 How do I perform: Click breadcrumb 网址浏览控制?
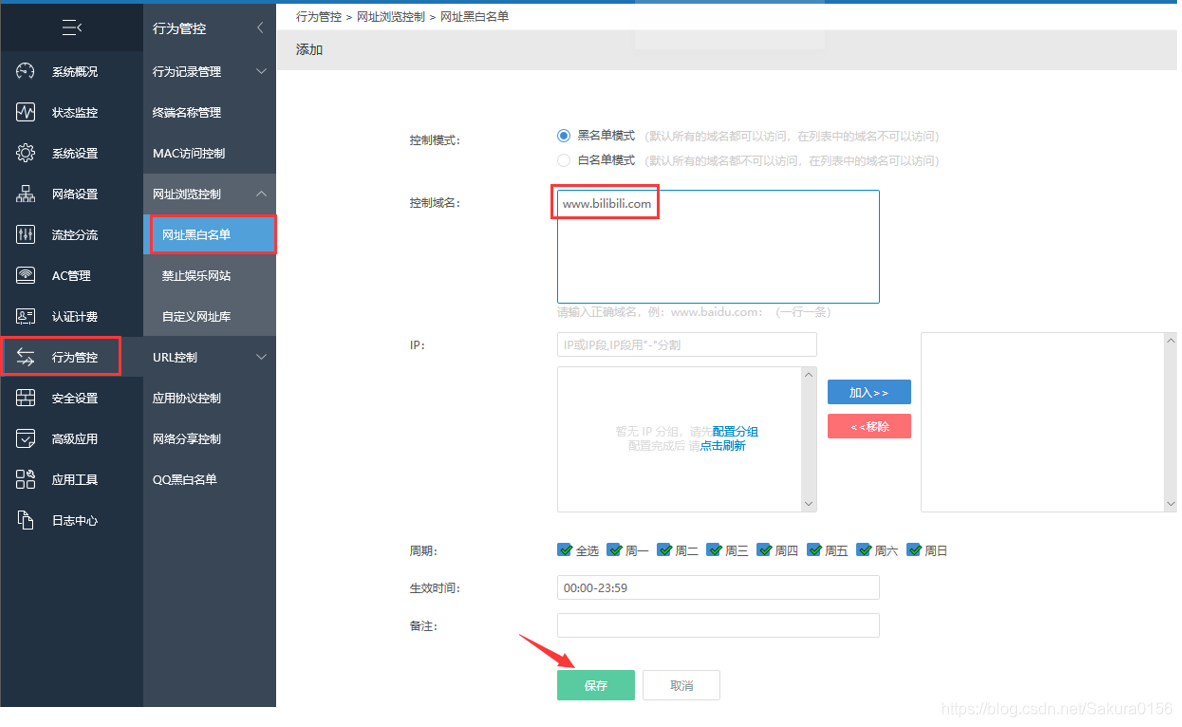[390, 17]
